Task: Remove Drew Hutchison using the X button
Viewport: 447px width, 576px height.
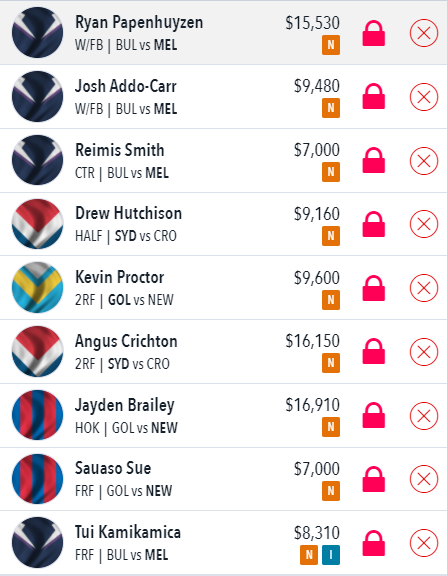Action: point(424,224)
